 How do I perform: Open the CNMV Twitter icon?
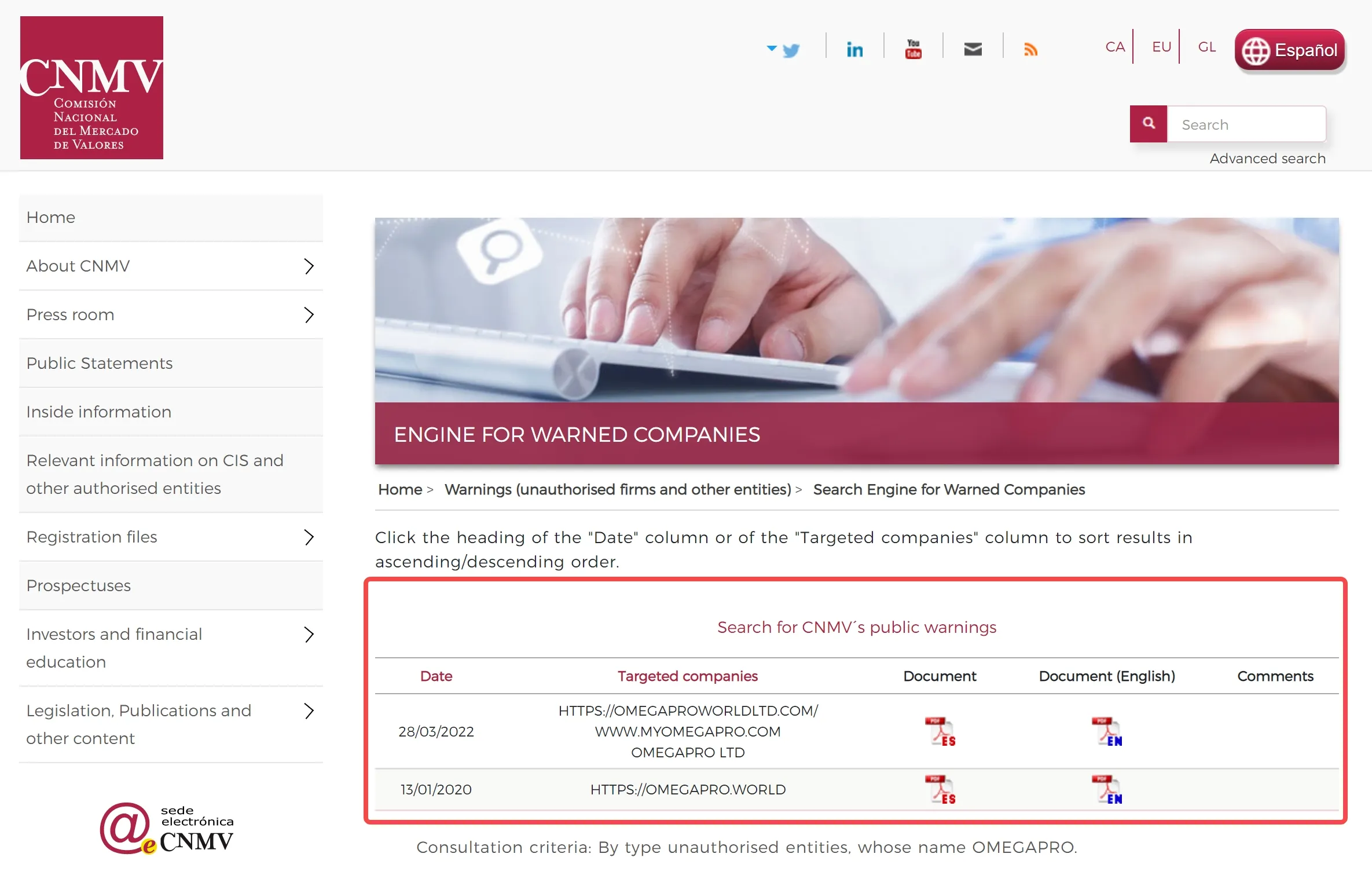[x=791, y=50]
